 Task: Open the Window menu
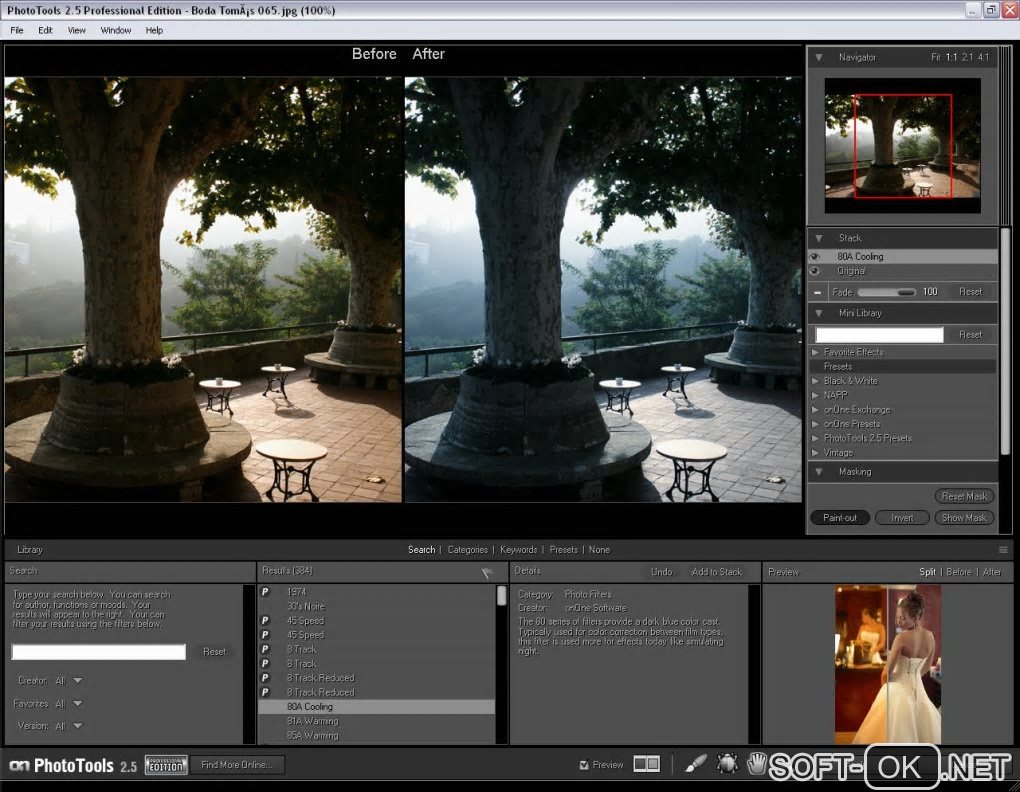(x=115, y=30)
